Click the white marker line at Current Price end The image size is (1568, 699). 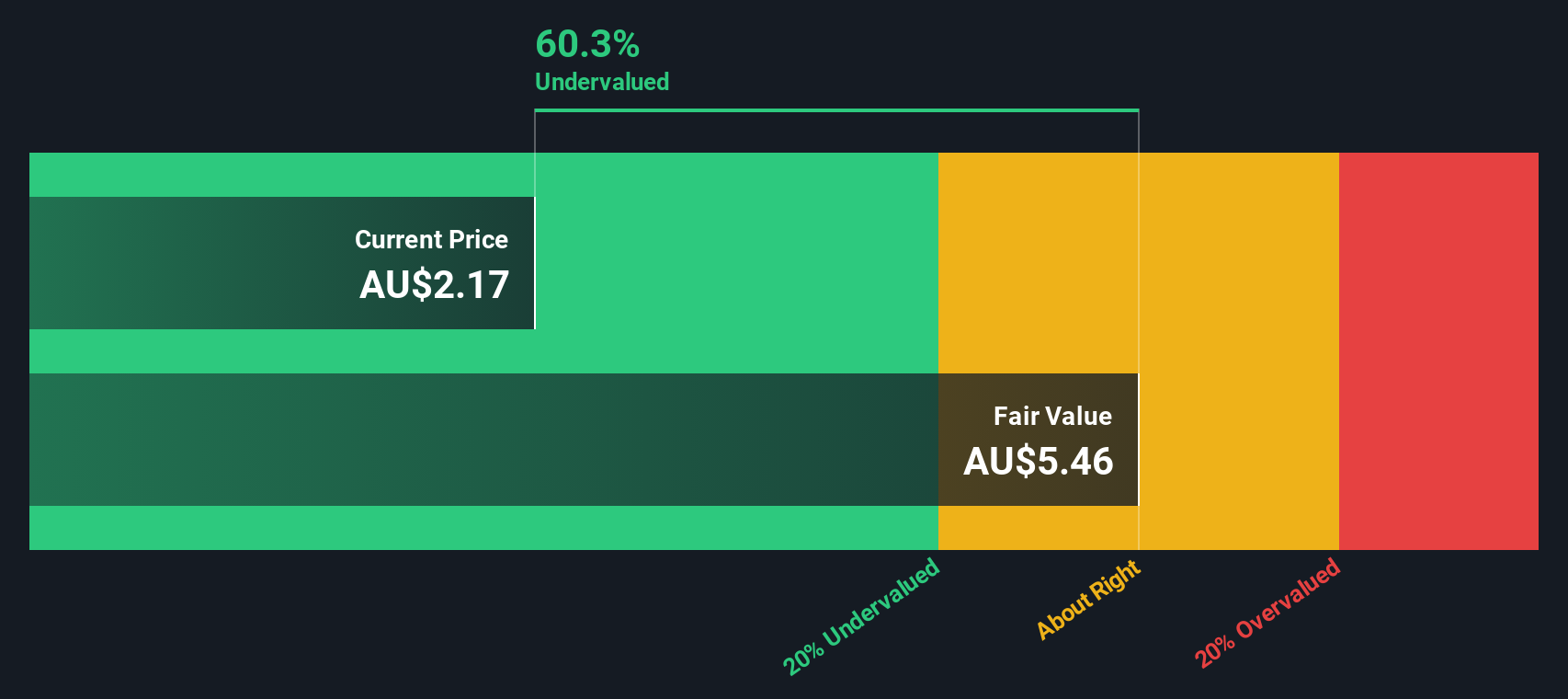(535, 263)
